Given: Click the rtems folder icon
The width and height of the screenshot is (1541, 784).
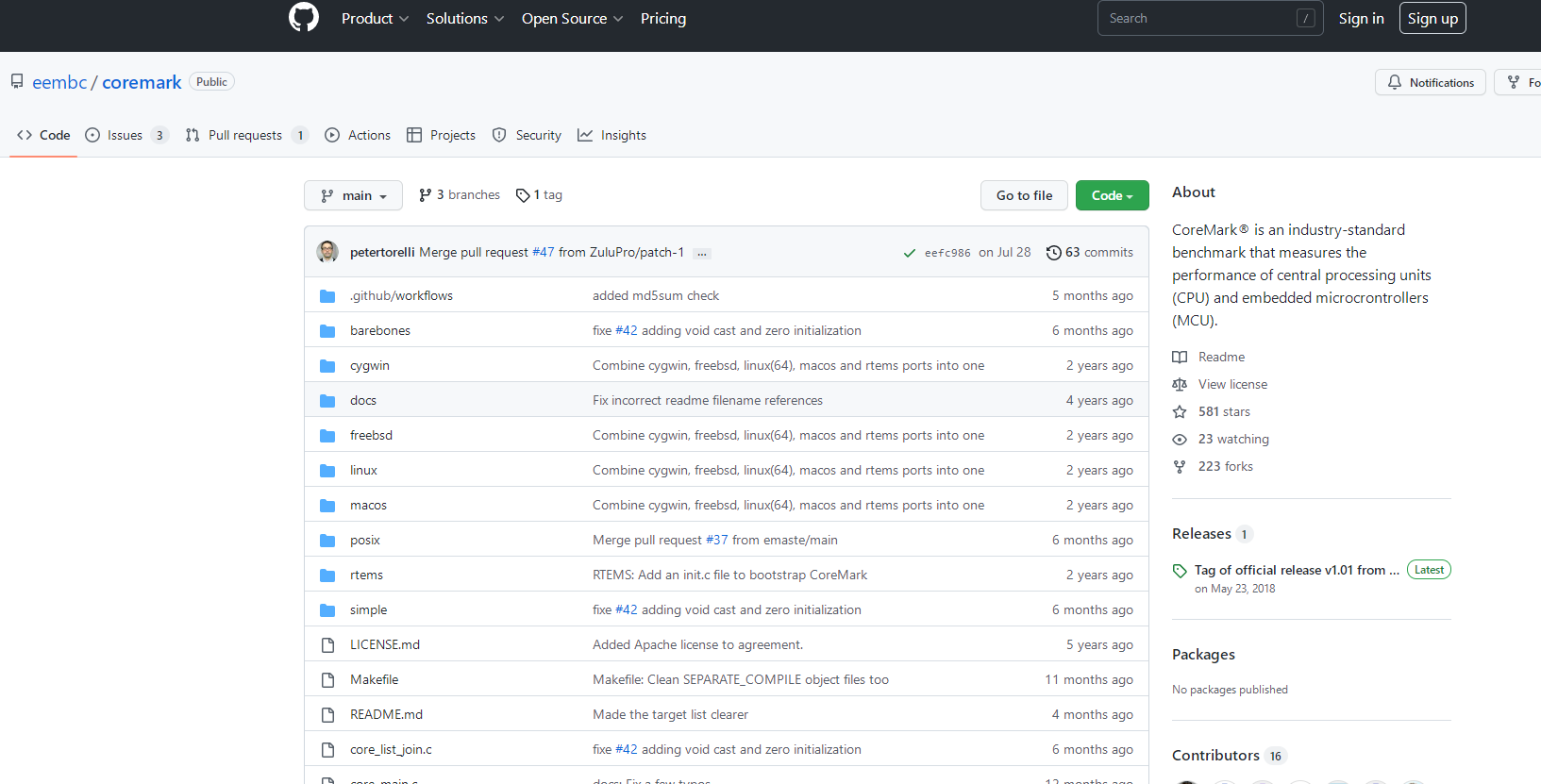Looking at the screenshot, I should point(327,575).
